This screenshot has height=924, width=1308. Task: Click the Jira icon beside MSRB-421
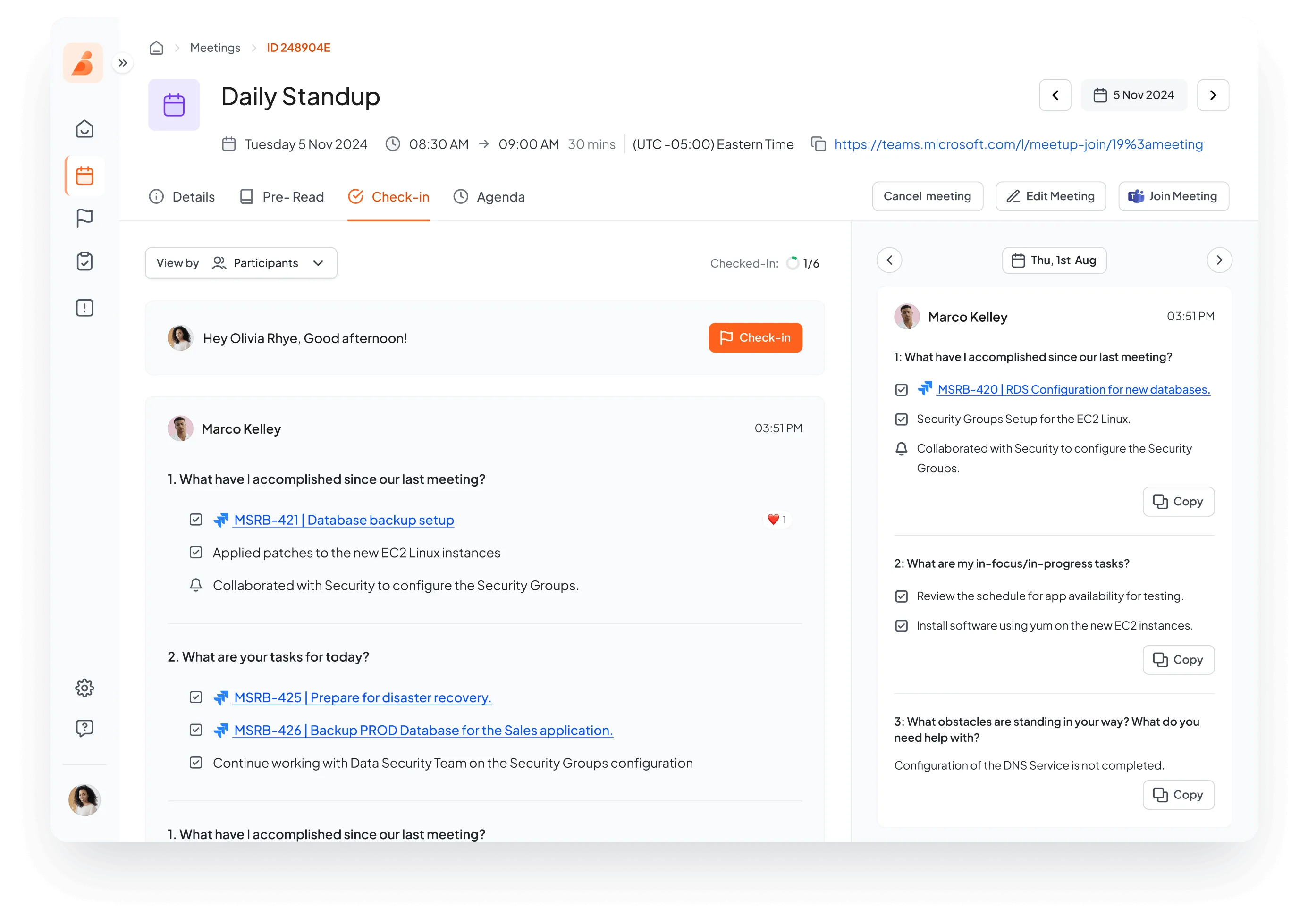click(221, 520)
